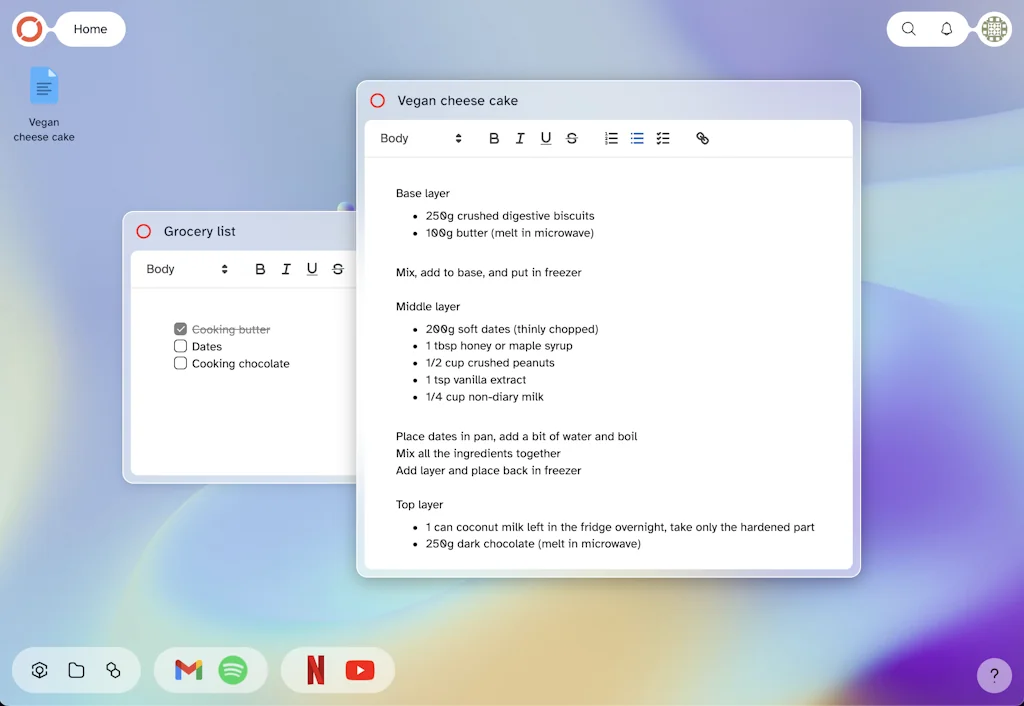Check the Dates item
The height and width of the screenshot is (706, 1024).
[181, 346]
